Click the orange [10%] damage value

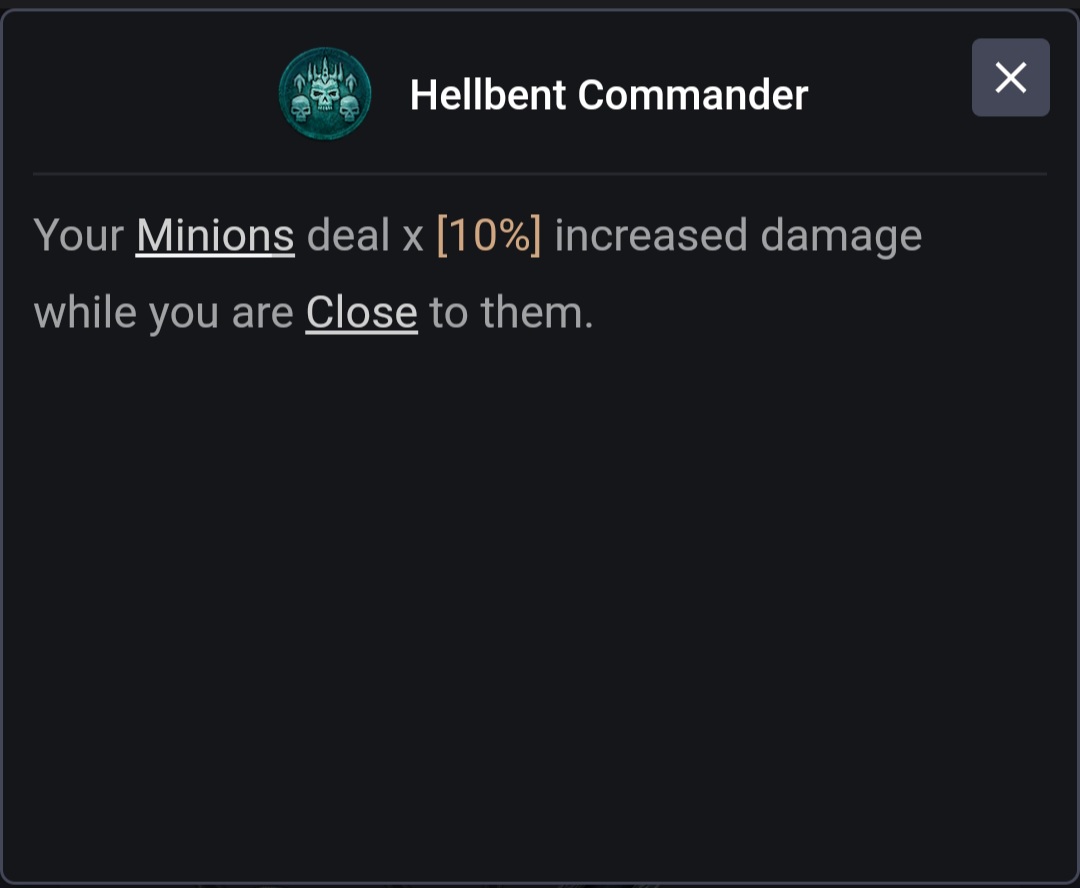[489, 236]
